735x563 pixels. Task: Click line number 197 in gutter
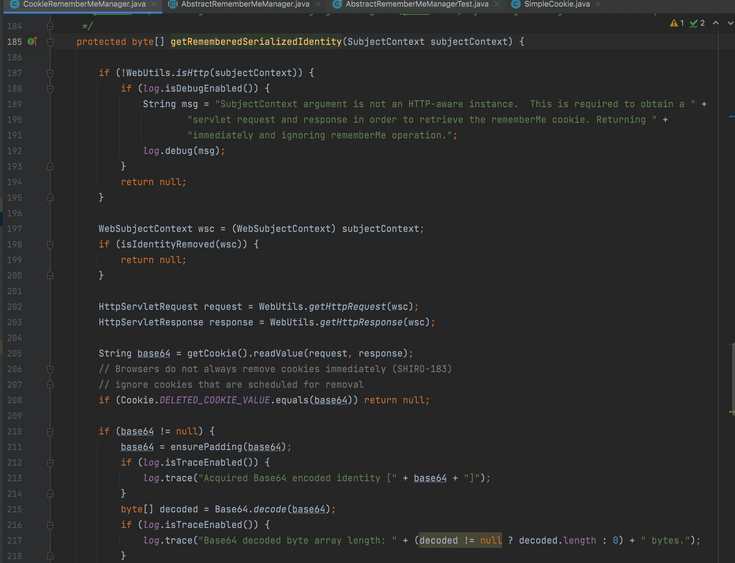15,229
